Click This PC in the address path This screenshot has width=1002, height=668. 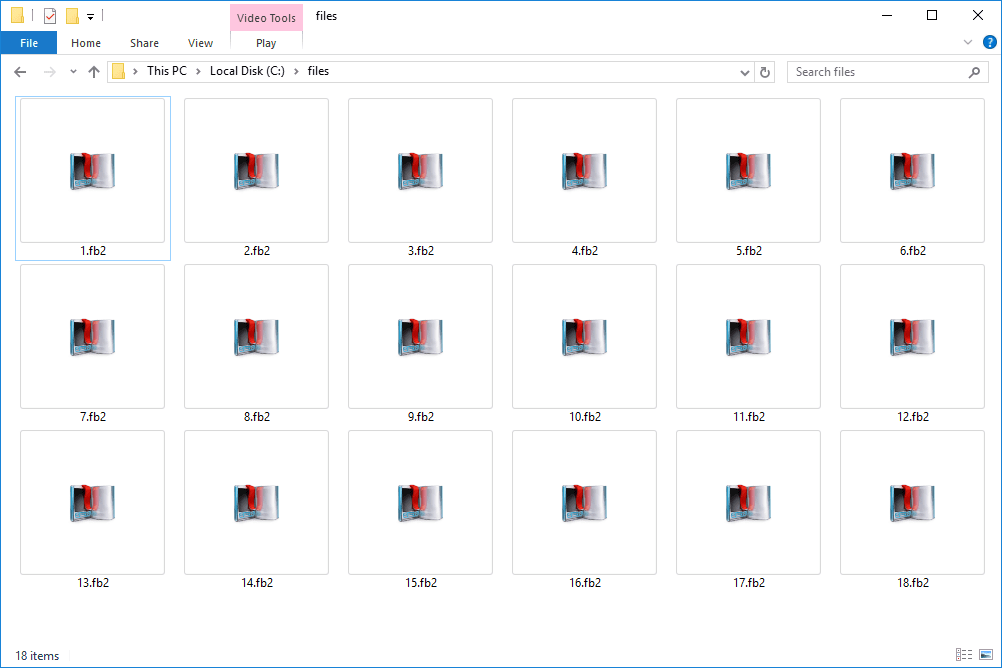(166, 71)
